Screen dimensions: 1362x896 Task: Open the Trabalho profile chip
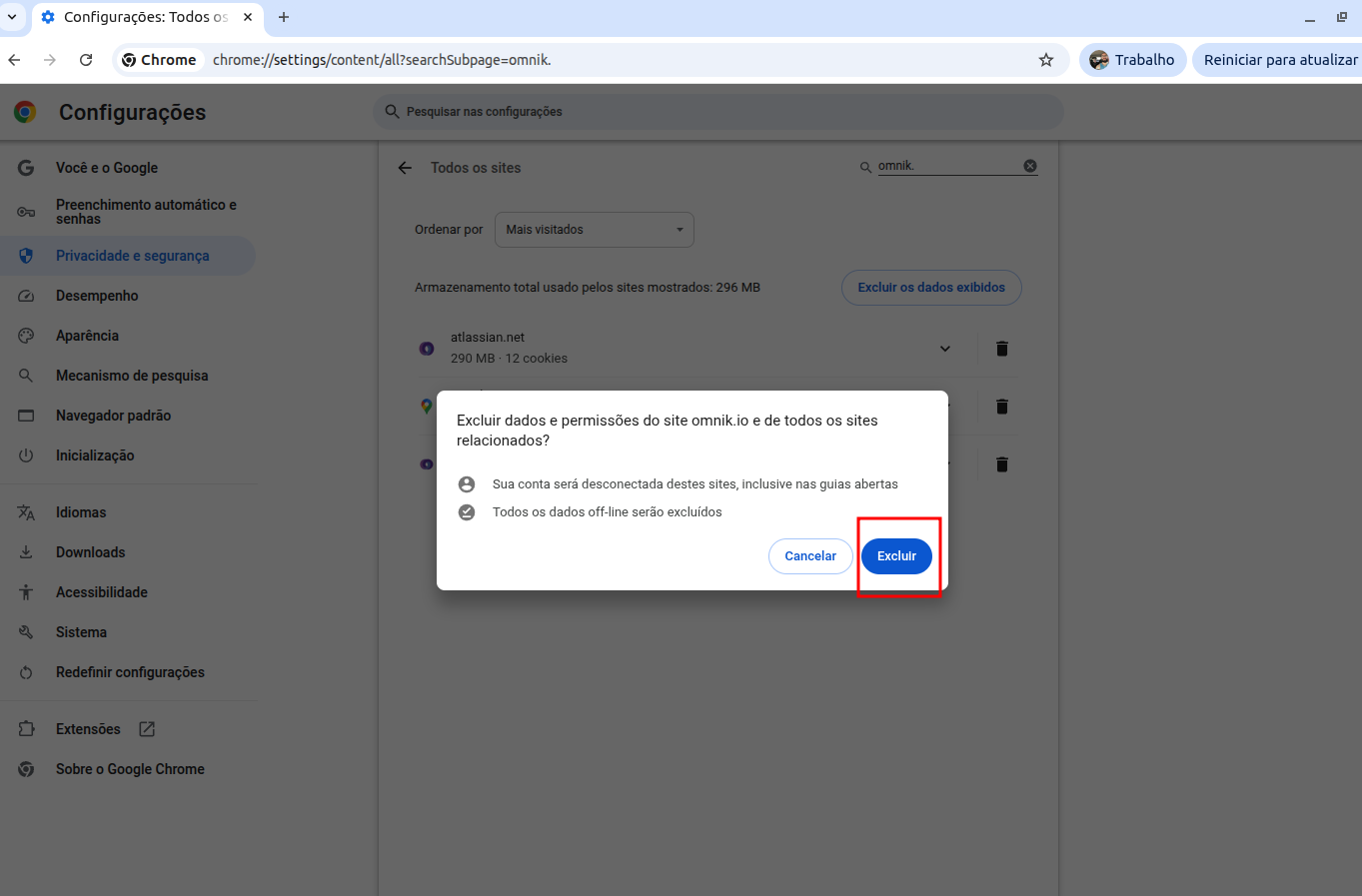1132,60
